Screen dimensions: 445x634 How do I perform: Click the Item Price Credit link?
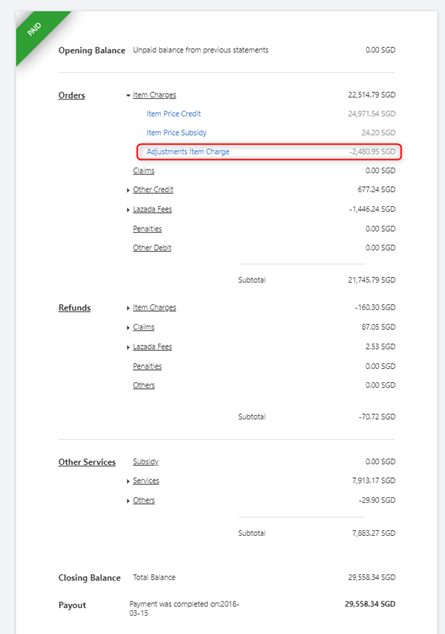(173, 114)
